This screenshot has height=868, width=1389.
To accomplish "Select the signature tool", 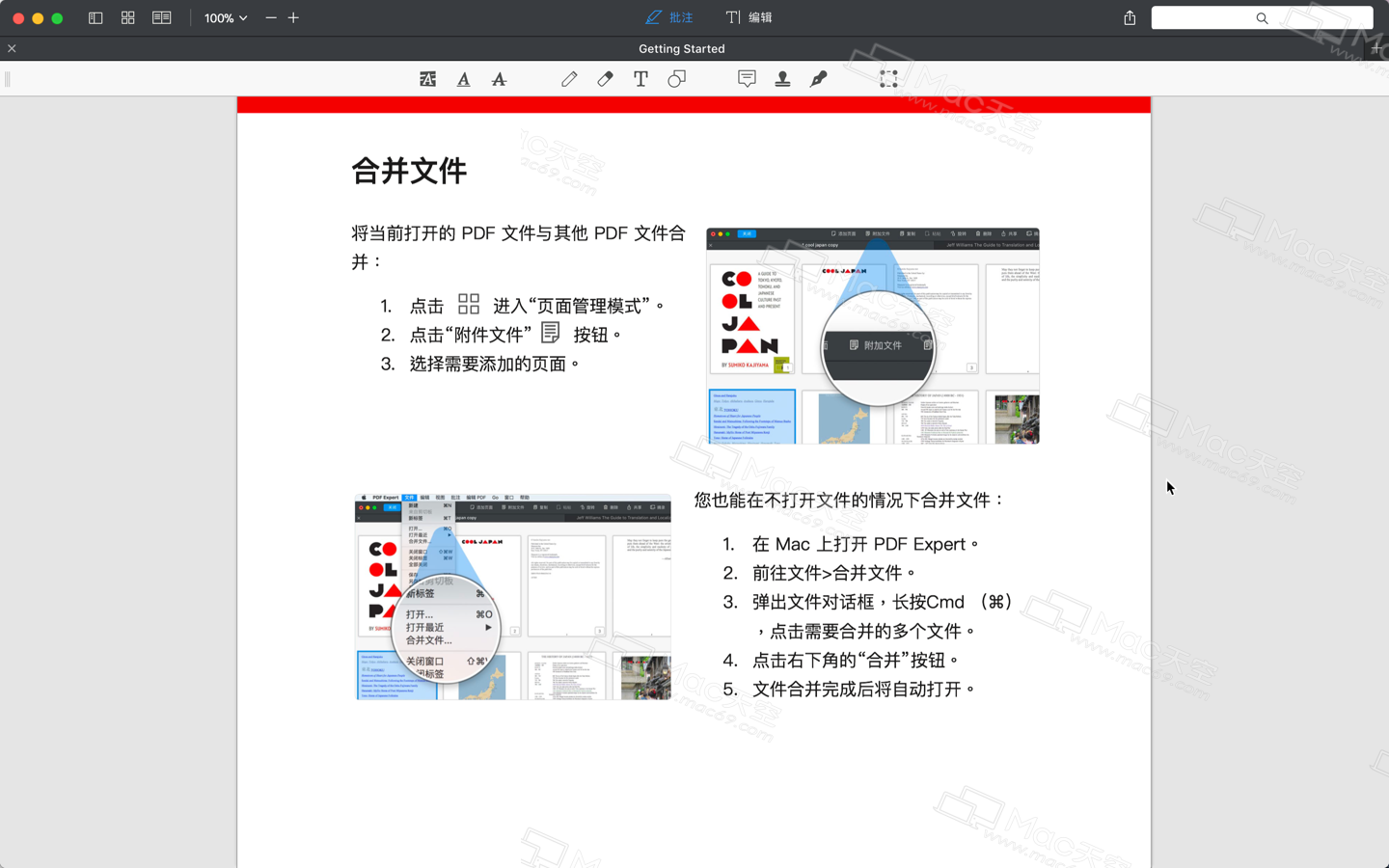I will [x=818, y=79].
